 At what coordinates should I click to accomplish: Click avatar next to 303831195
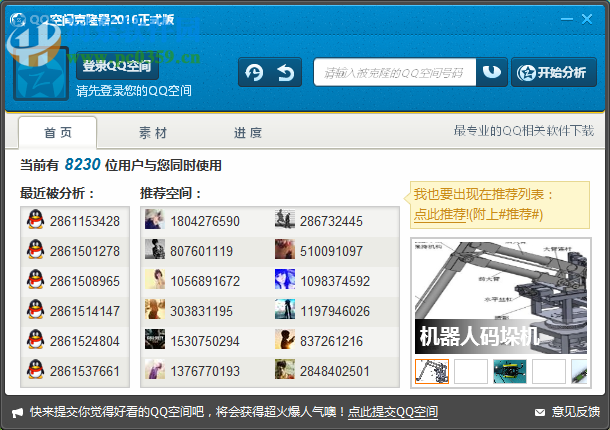tap(155, 309)
